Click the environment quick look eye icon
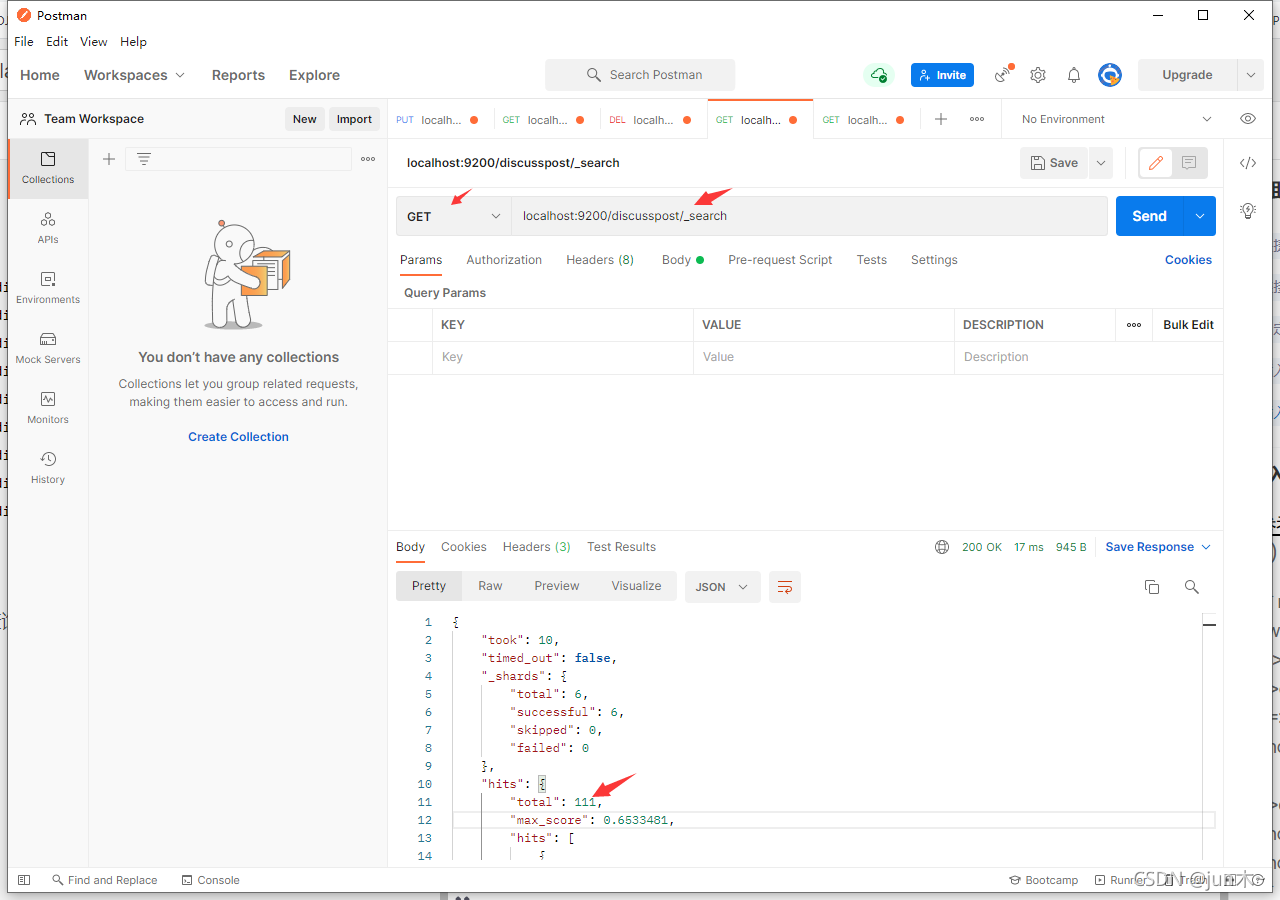This screenshot has height=900, width=1280. coord(1248,119)
